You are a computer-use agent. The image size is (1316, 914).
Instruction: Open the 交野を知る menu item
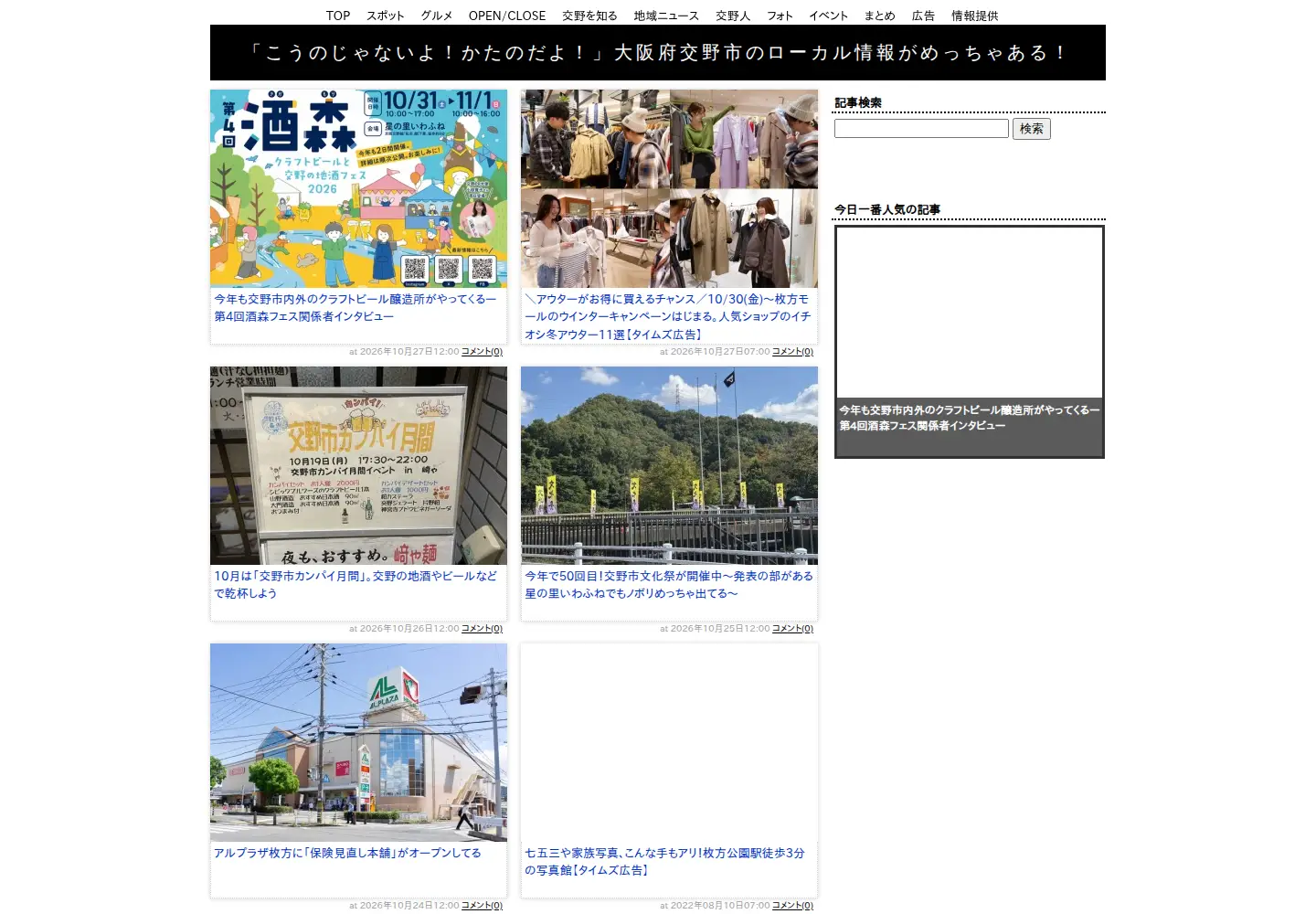tap(589, 16)
